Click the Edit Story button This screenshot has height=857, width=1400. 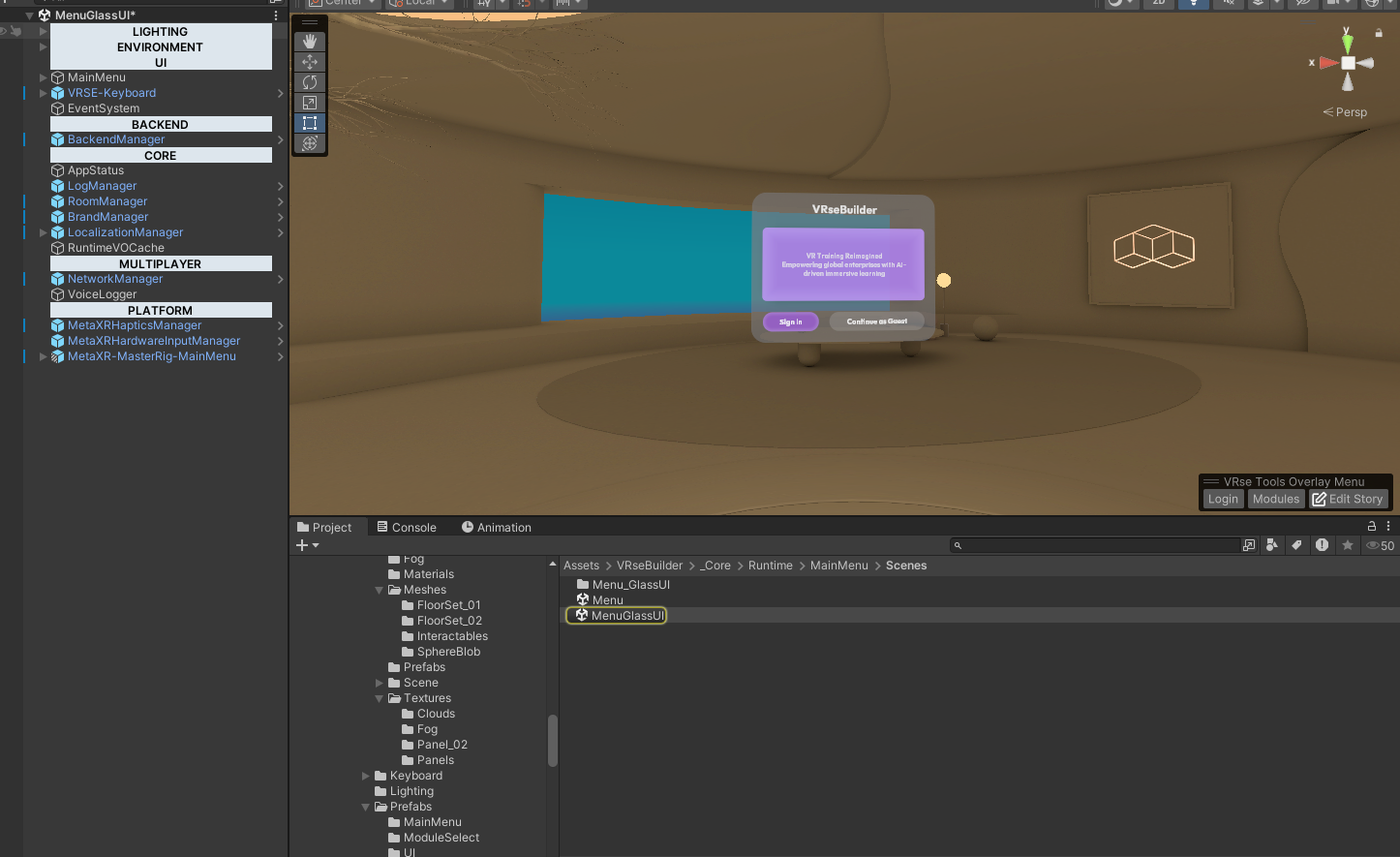1348,499
